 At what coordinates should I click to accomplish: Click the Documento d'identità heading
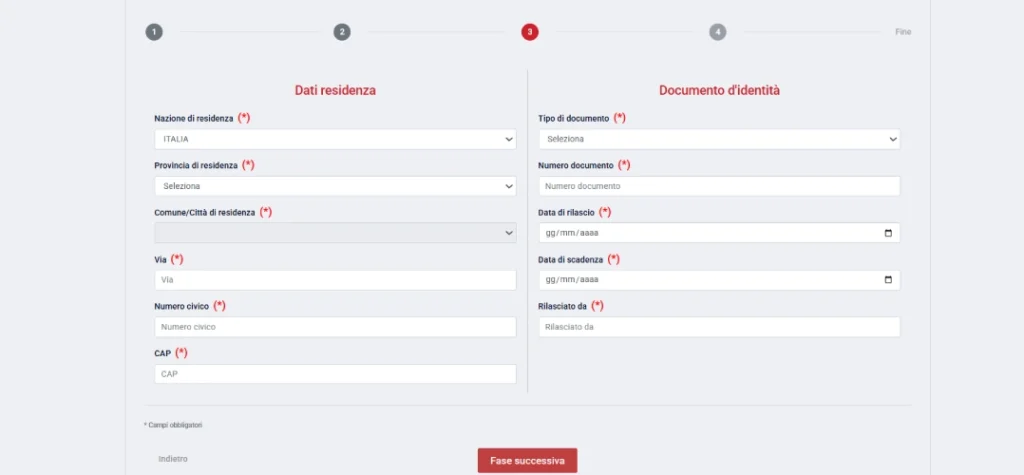click(719, 91)
